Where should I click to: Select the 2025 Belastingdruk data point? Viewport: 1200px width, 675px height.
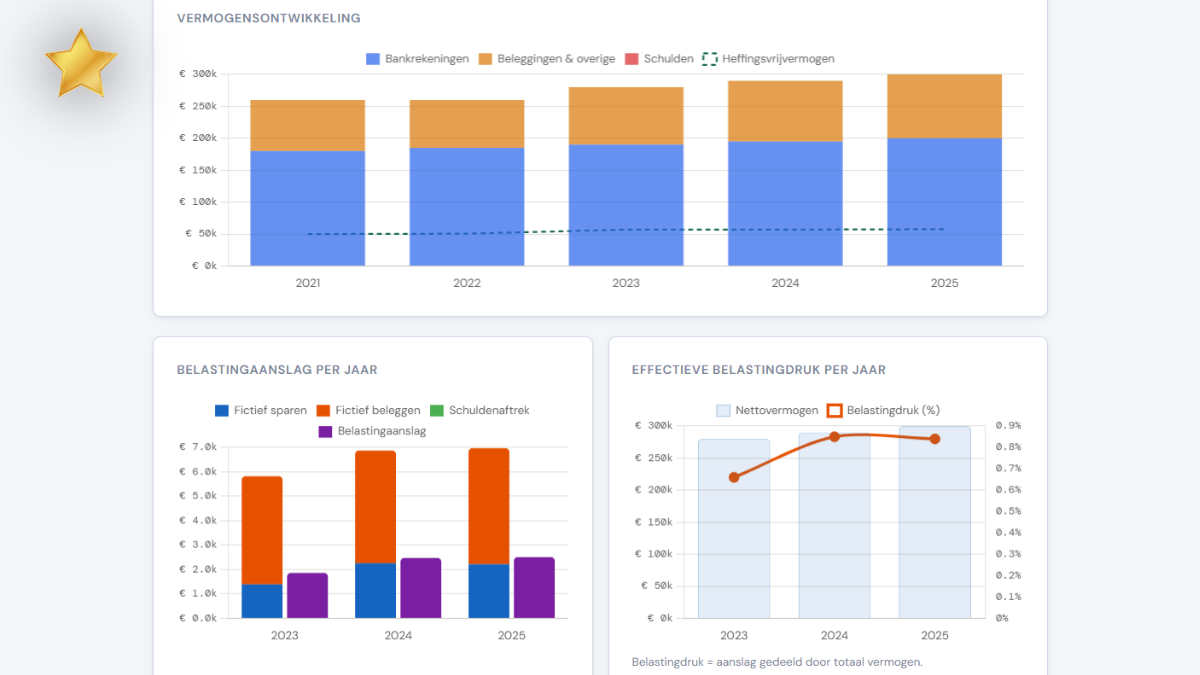tap(935, 439)
